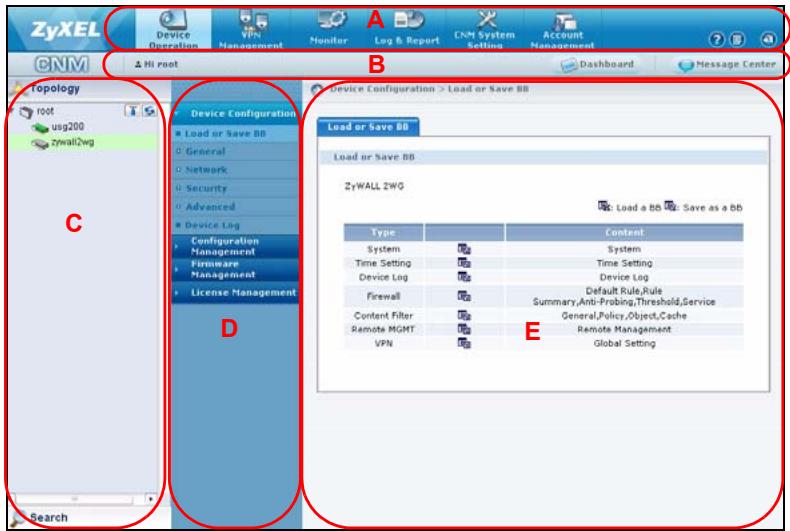Image resolution: width=790 pixels, height=531 pixels.
Task: Click the Content column header
Action: coord(624,232)
